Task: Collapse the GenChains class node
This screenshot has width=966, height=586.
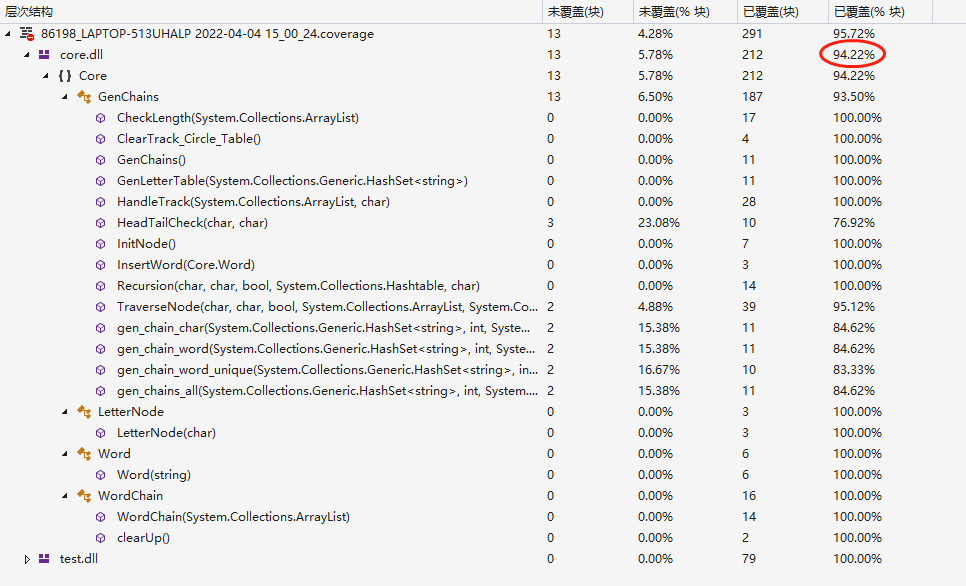Action: tap(65, 97)
